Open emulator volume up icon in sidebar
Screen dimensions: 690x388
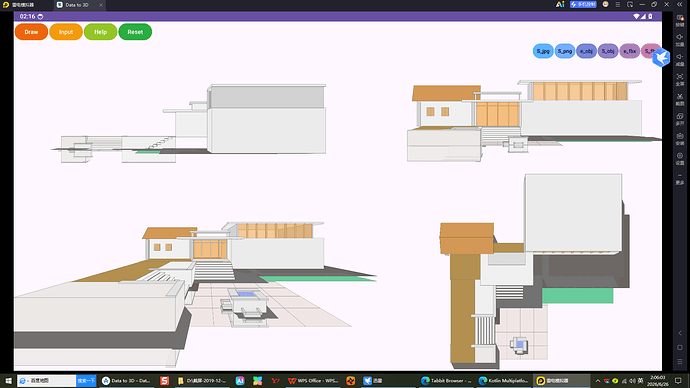click(x=680, y=40)
